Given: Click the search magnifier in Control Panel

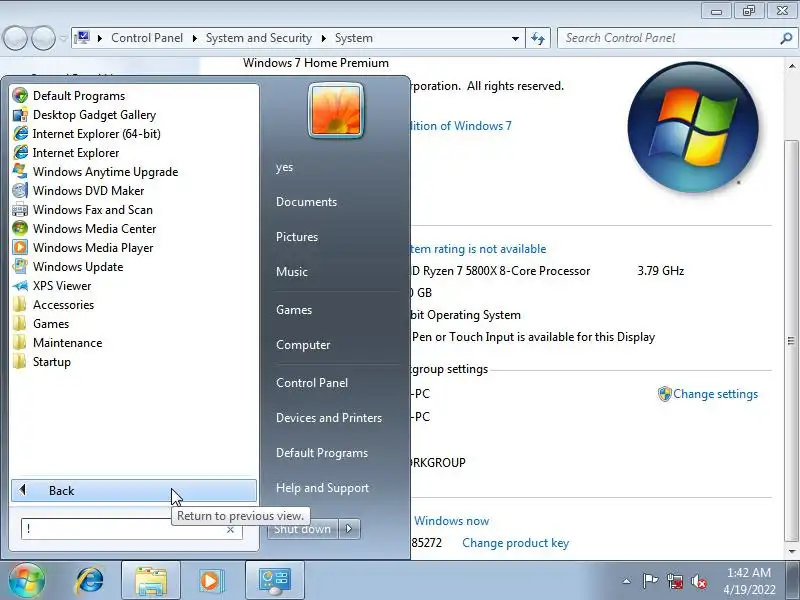Looking at the screenshot, I should (786, 38).
